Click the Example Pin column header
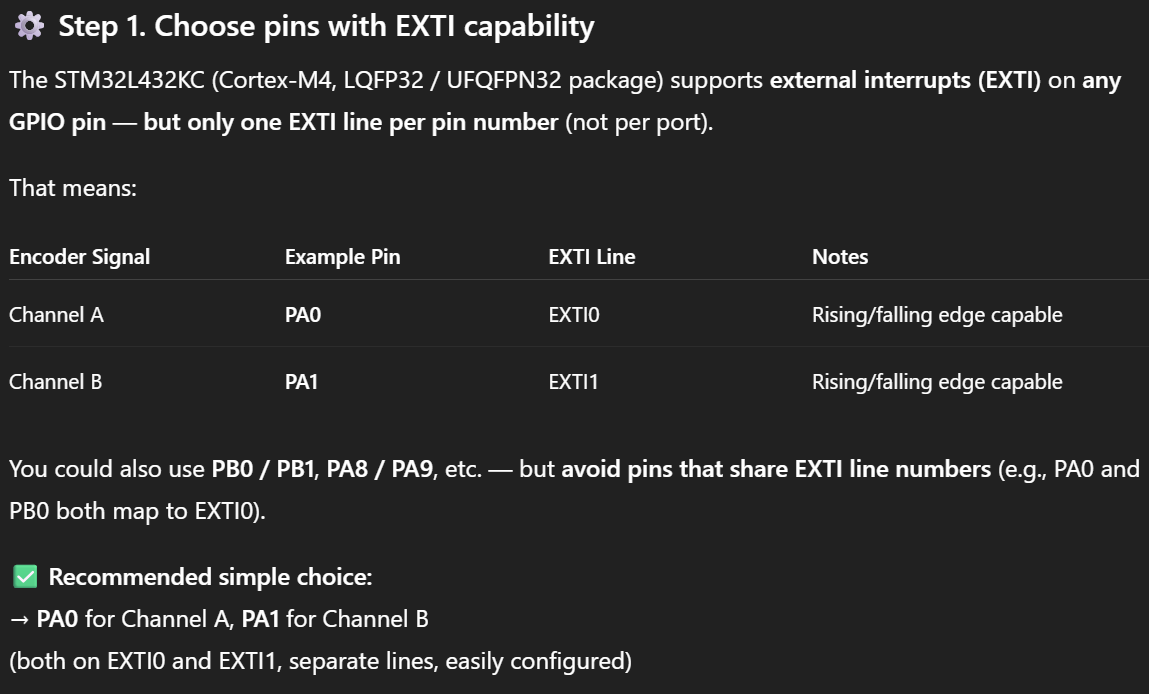 [342, 257]
